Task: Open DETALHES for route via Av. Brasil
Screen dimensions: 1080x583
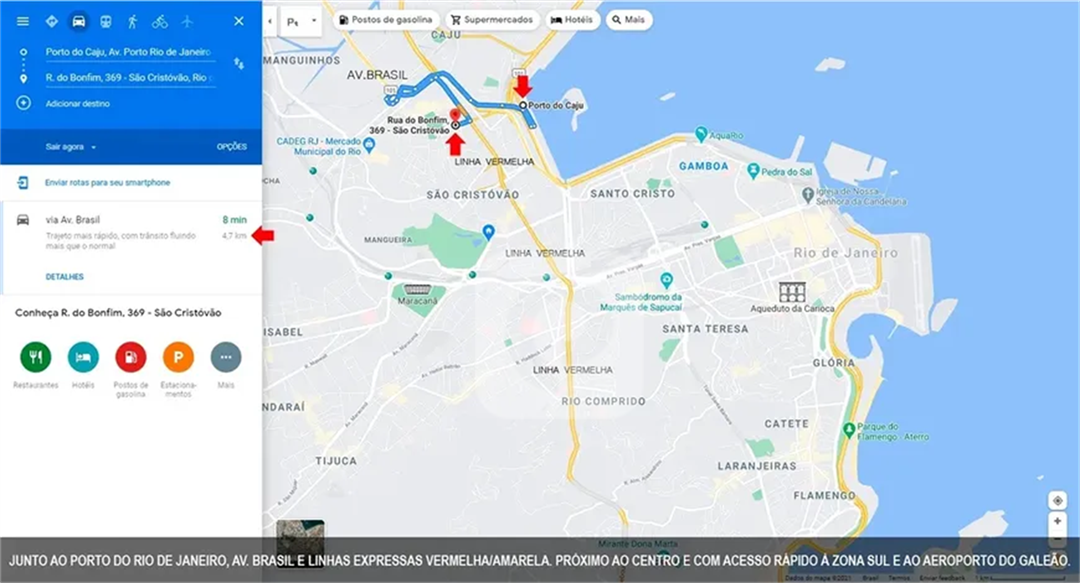Action: pos(65,277)
